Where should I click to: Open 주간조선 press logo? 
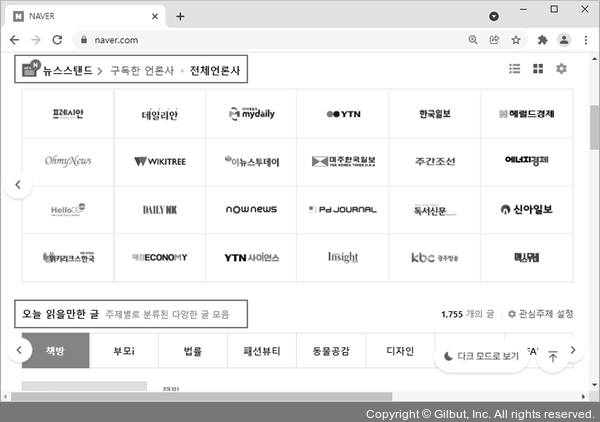pyautogui.click(x=435, y=161)
